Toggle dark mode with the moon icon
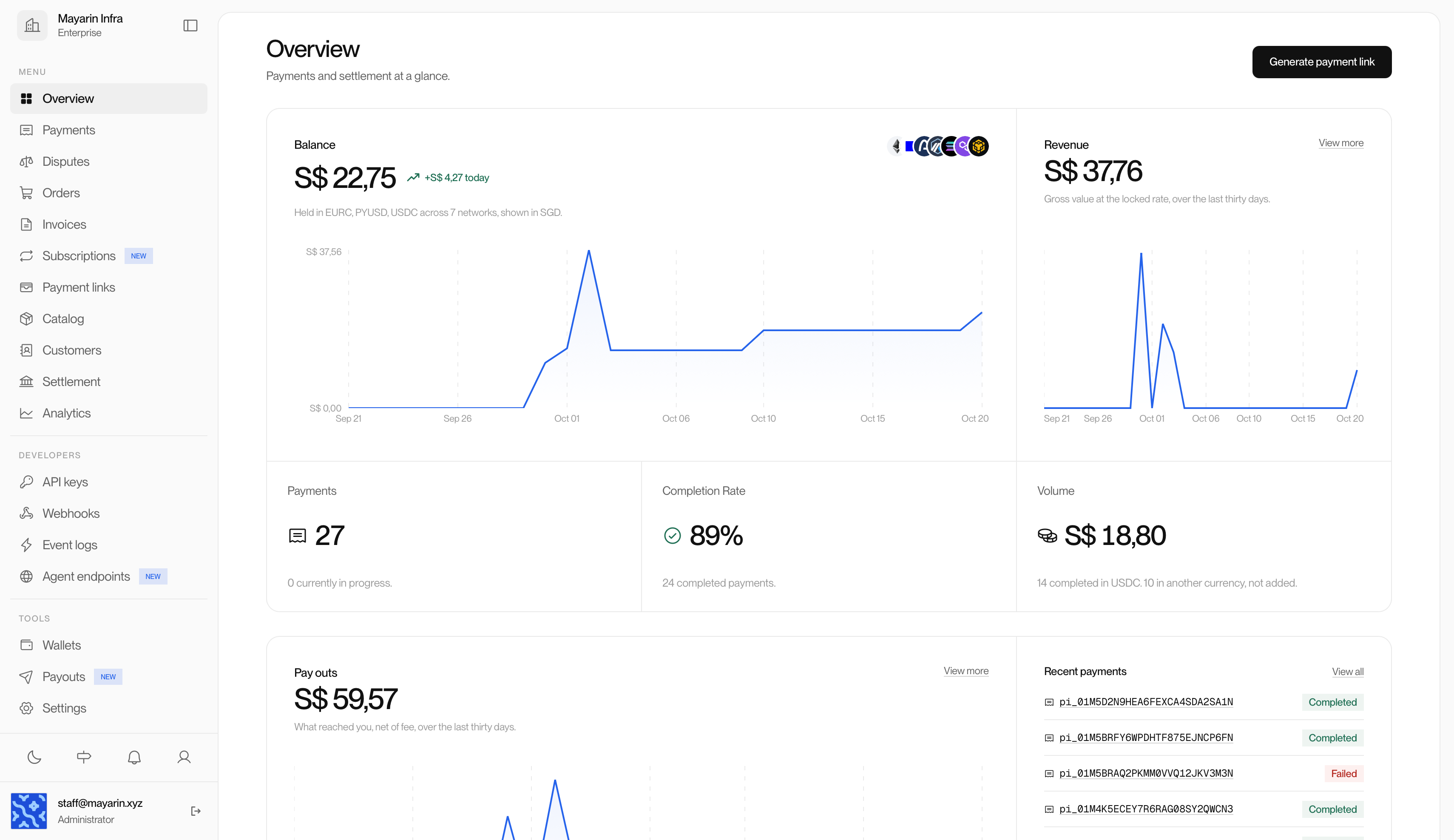This screenshot has height=840, width=1454. [34, 757]
